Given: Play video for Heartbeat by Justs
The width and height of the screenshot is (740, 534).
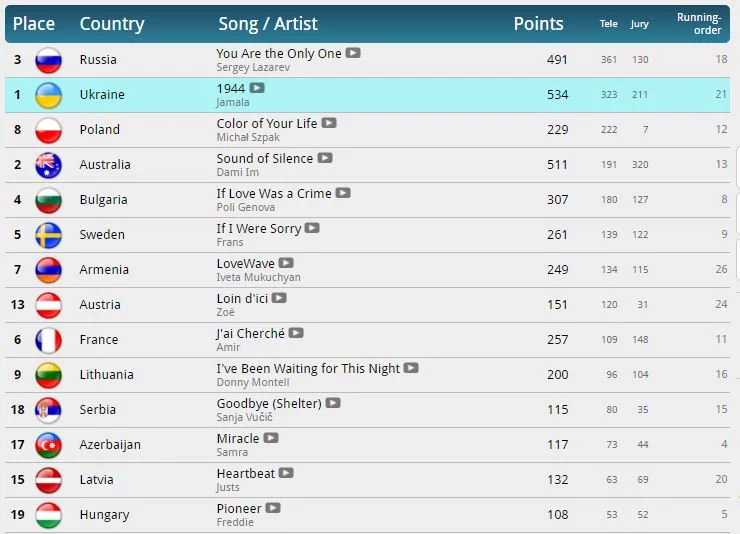Looking at the screenshot, I should 286,473.
